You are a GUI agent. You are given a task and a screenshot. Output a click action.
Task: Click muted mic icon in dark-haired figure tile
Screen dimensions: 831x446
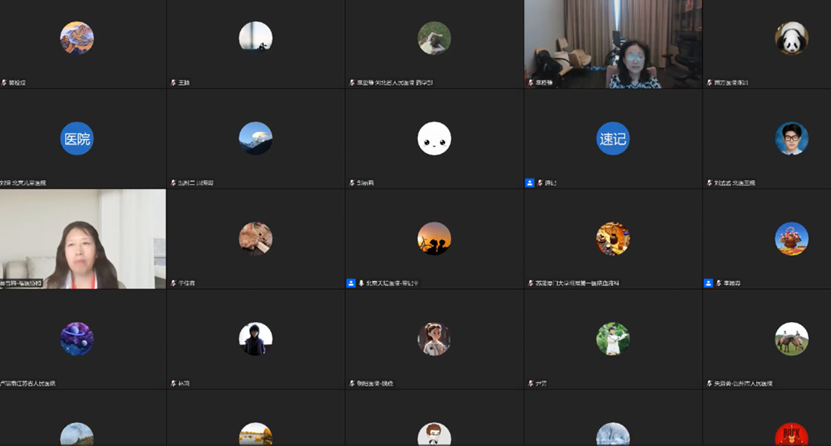(173, 383)
